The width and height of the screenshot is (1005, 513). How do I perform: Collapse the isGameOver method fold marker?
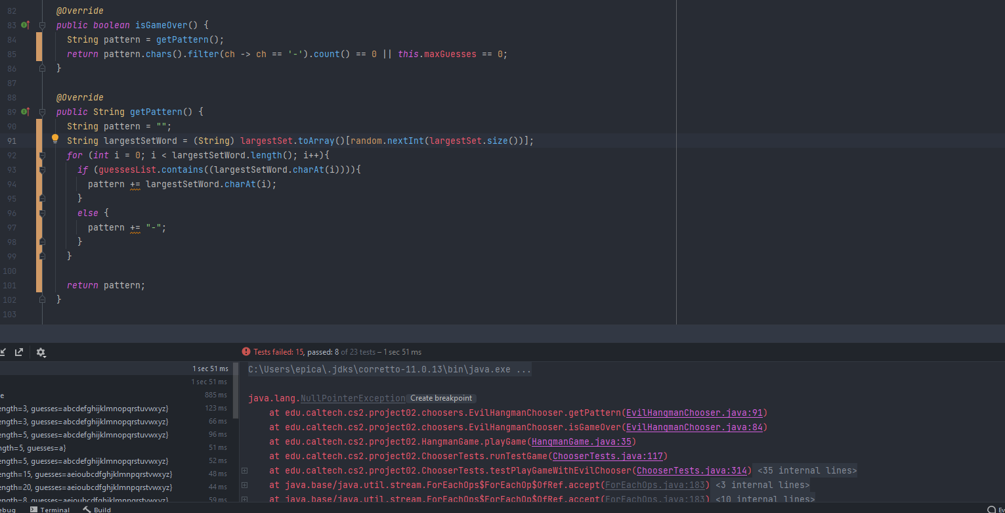(x=42, y=25)
